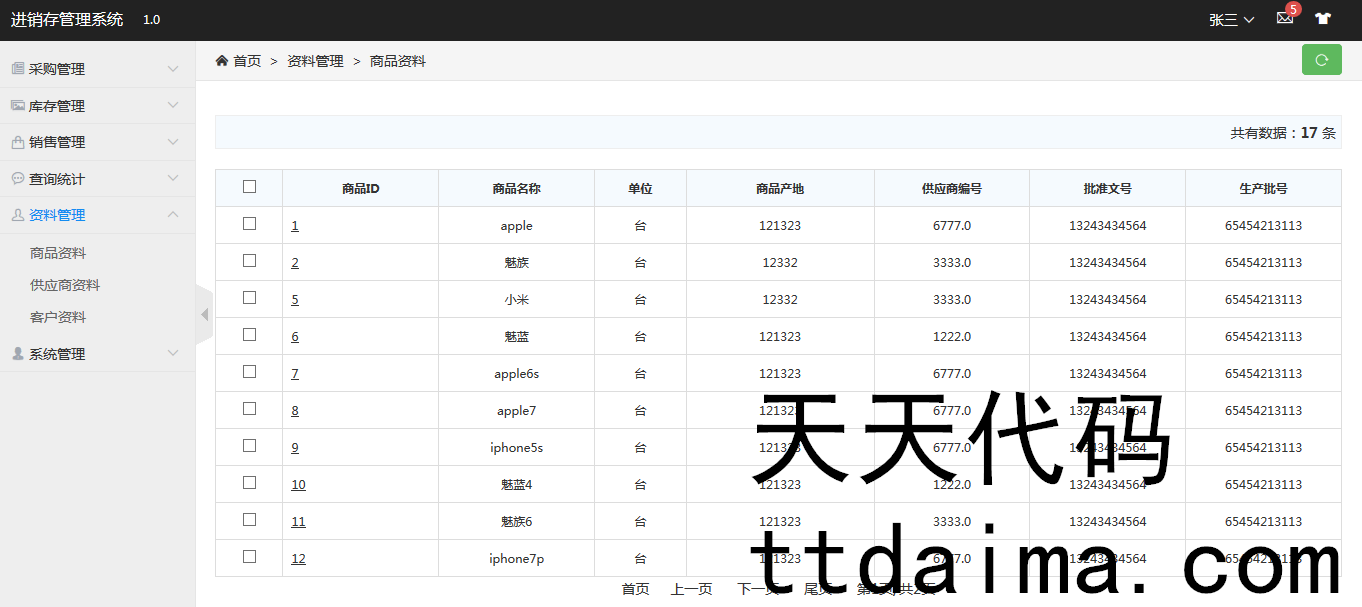Image resolution: width=1362 pixels, height=607 pixels.
Task: Select 客户资料 submenu item
Action: (x=58, y=317)
